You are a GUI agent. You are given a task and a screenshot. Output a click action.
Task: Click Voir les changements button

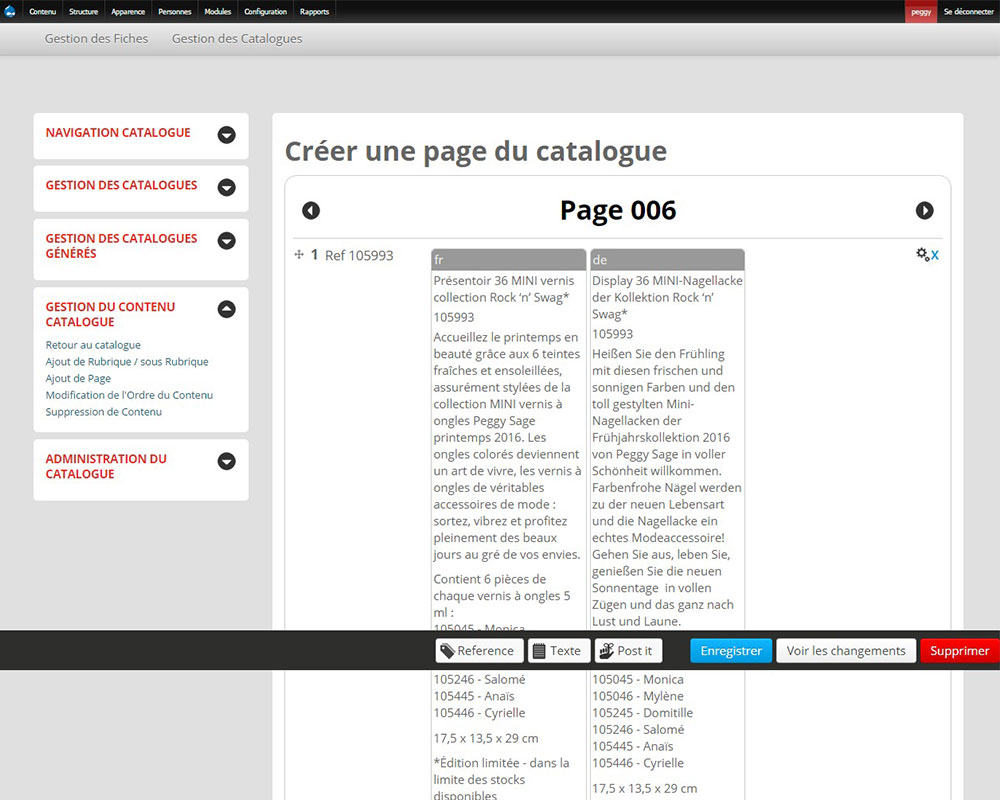(846, 651)
